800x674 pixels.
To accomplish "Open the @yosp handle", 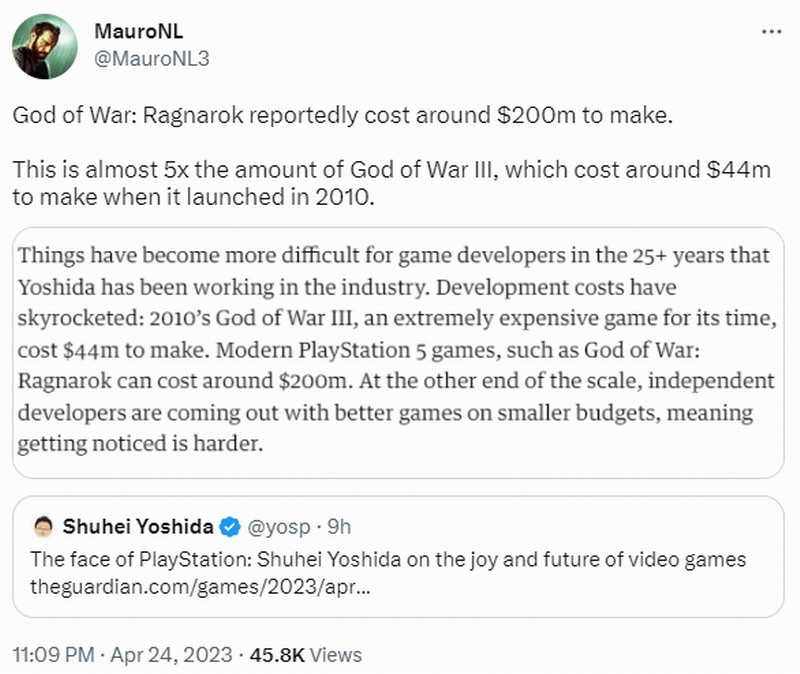I will (279, 527).
